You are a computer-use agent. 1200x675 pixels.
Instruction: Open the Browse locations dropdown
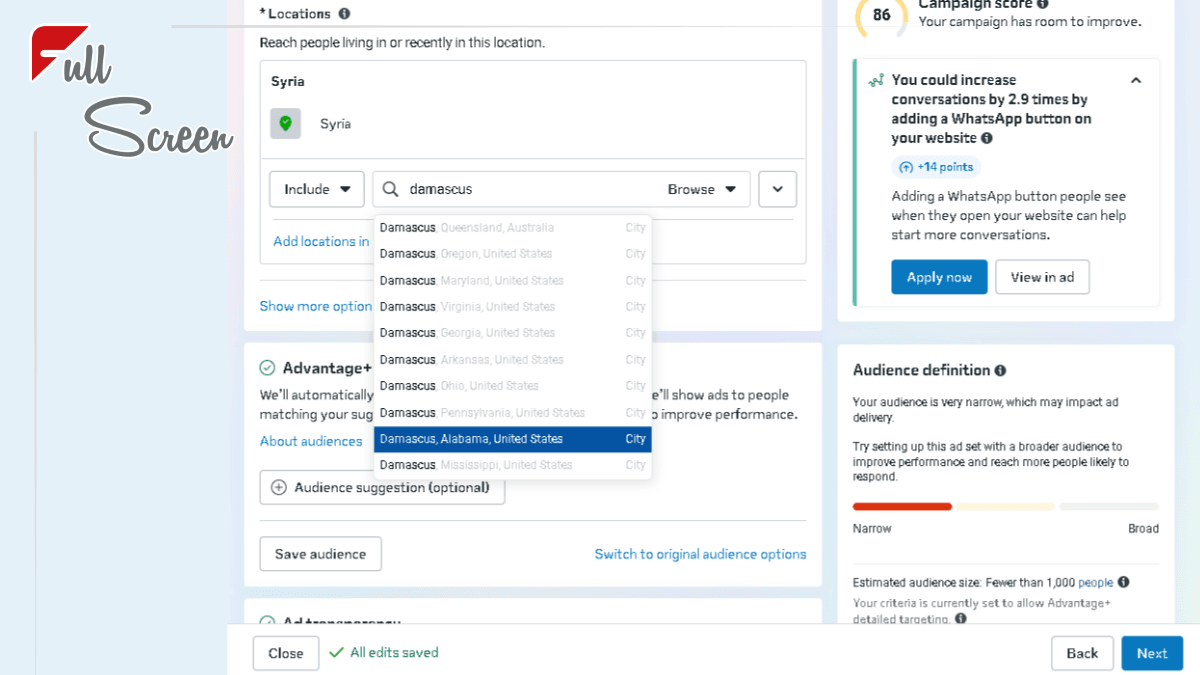pyautogui.click(x=702, y=189)
